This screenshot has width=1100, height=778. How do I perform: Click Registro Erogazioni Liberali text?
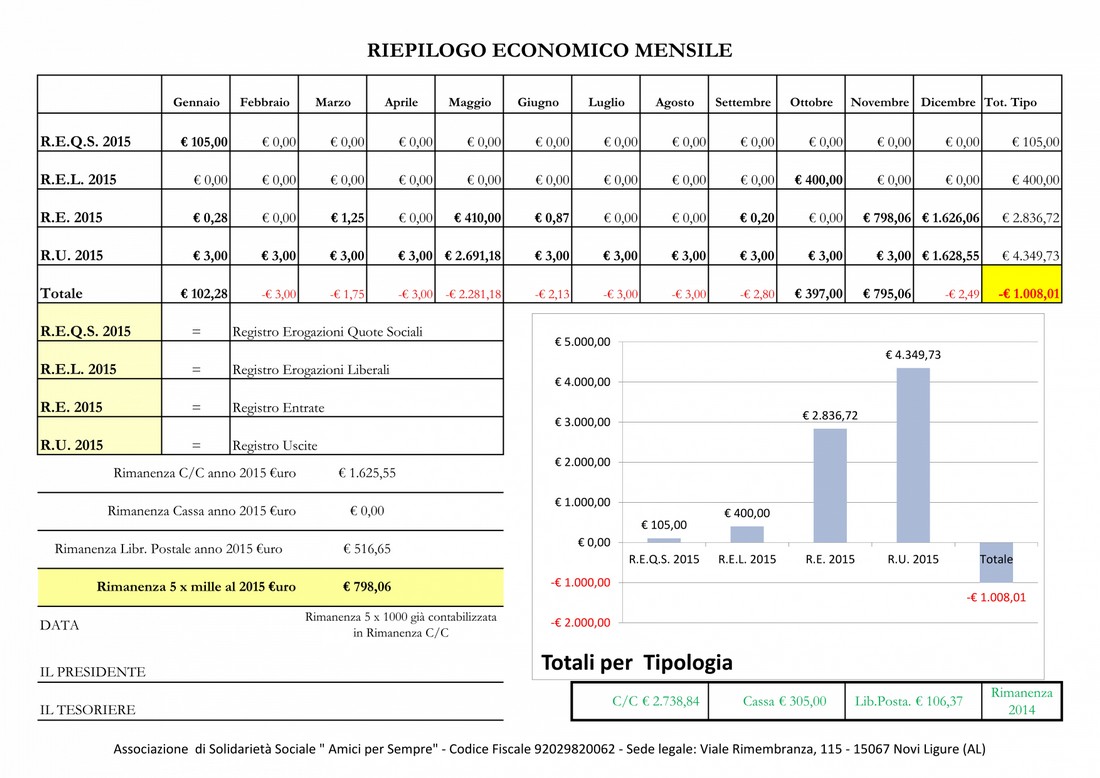311,370
